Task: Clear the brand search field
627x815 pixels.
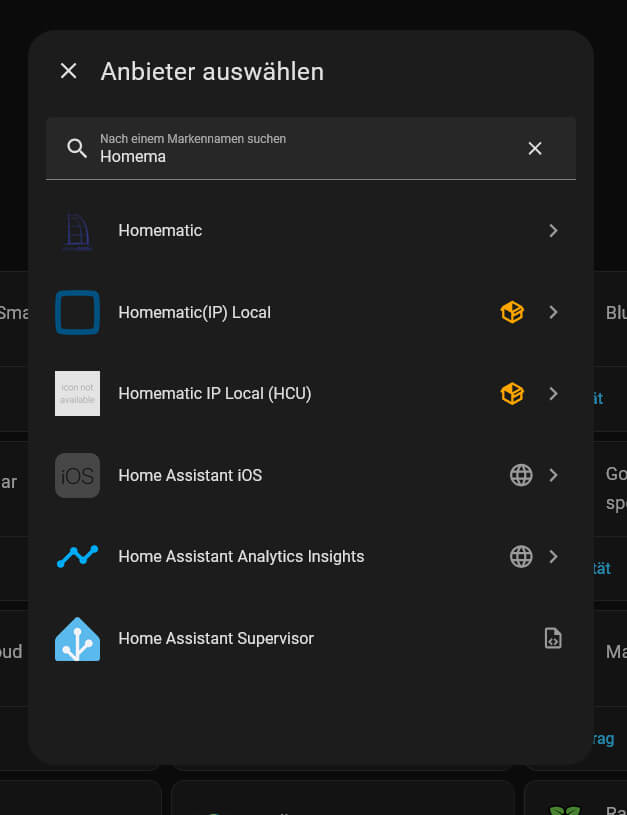Action: pos(535,149)
